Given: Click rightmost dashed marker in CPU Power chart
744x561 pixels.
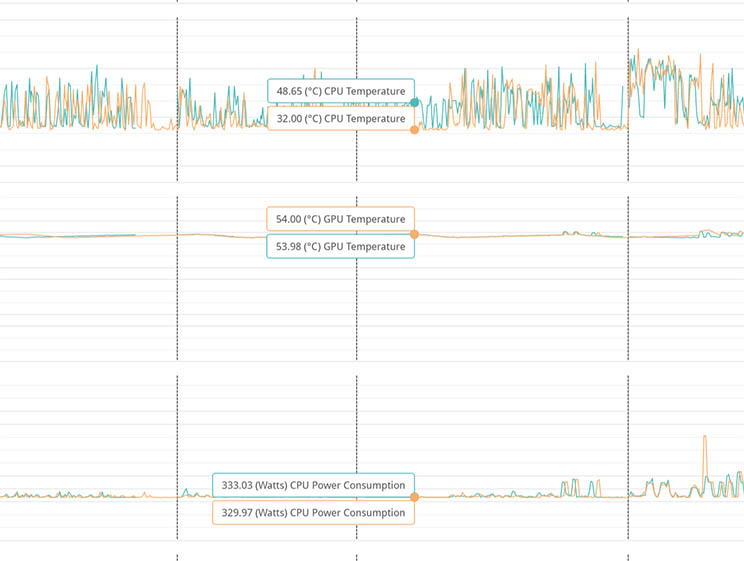Looking at the screenshot, I should coord(628,430).
